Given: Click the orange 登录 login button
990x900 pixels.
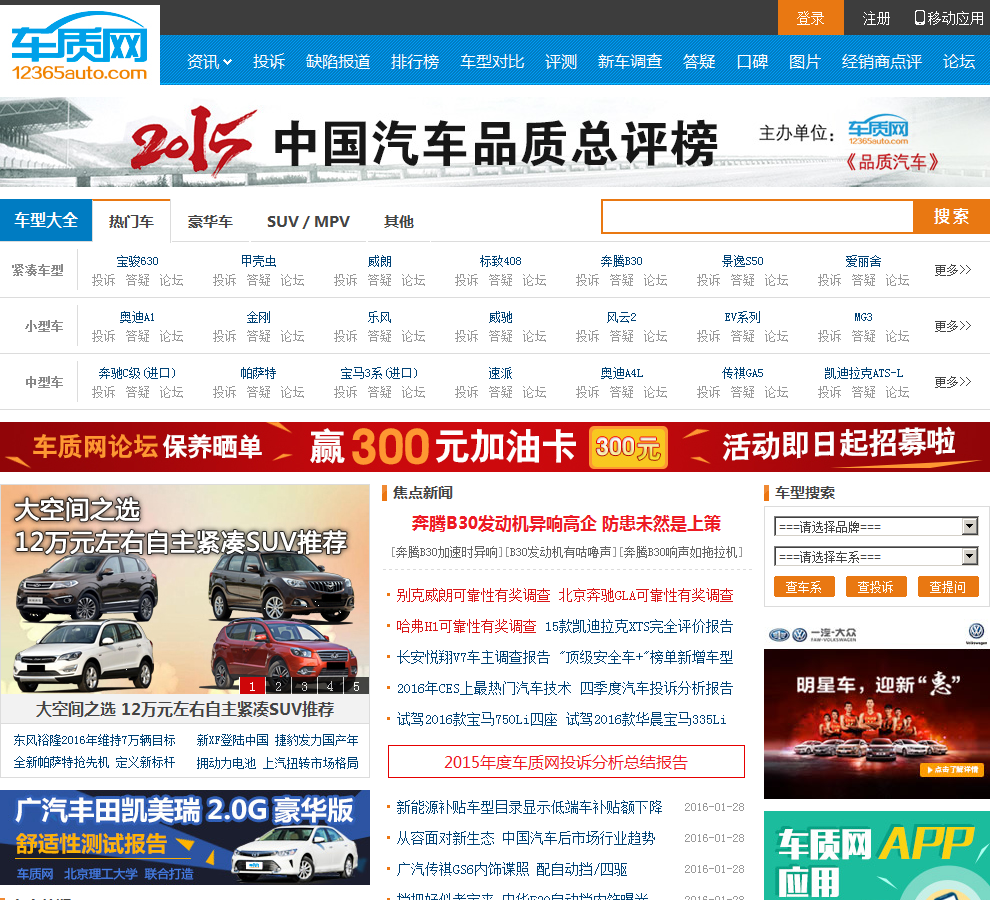Looking at the screenshot, I should tap(810, 18).
